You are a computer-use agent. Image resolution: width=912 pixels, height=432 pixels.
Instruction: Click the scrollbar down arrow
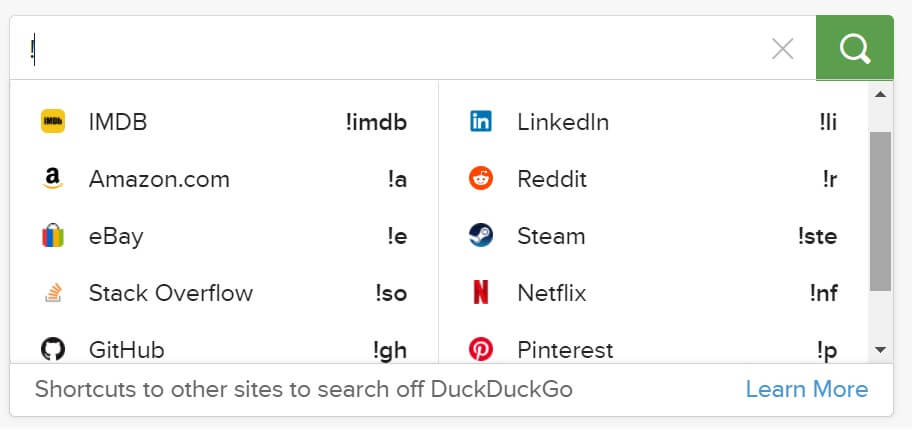click(x=881, y=349)
